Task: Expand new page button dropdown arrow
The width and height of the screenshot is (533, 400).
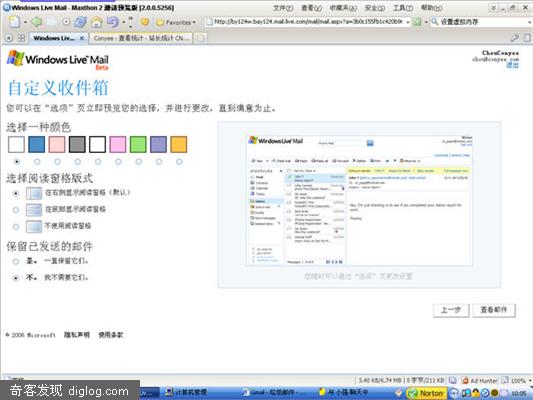Action: tap(25, 22)
